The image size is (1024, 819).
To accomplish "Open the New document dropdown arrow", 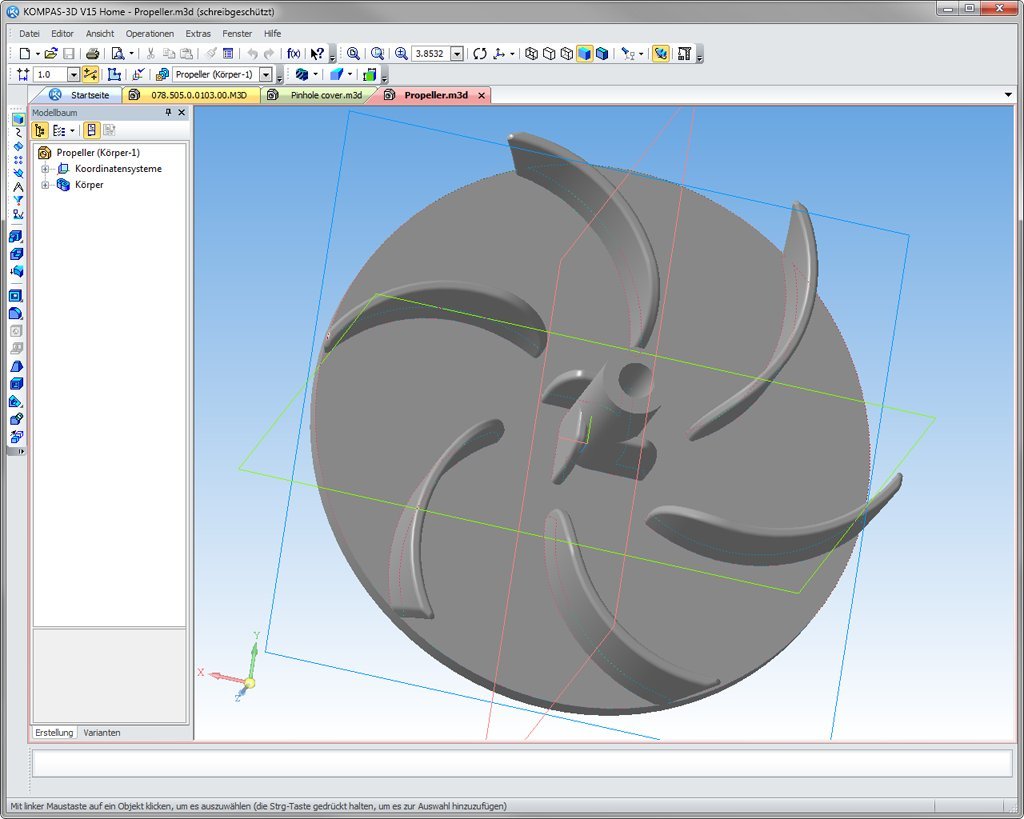I will pyautogui.click(x=38, y=54).
